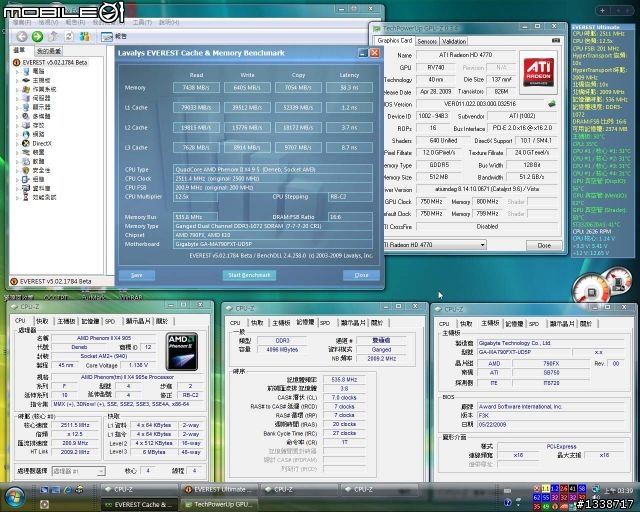Image resolution: width=640 pixels, height=512 pixels.
Task: Click the Close button in GPU-Z window
Action: (544, 245)
